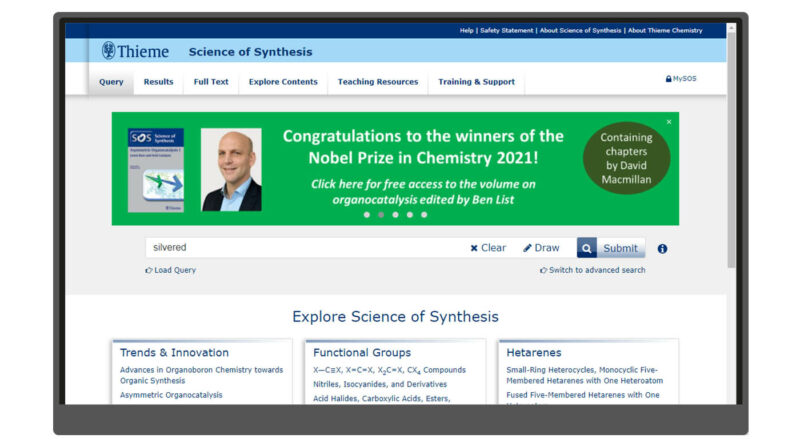
Task: Open Teaching Resources tab
Action: coord(378,82)
